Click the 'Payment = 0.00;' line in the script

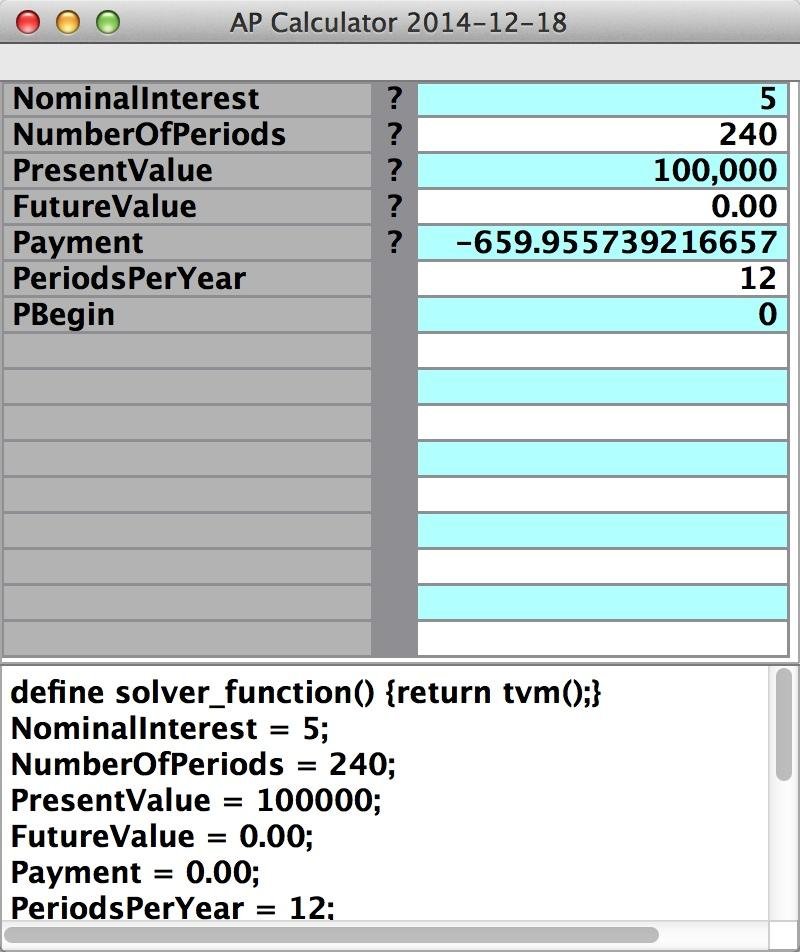tap(135, 873)
